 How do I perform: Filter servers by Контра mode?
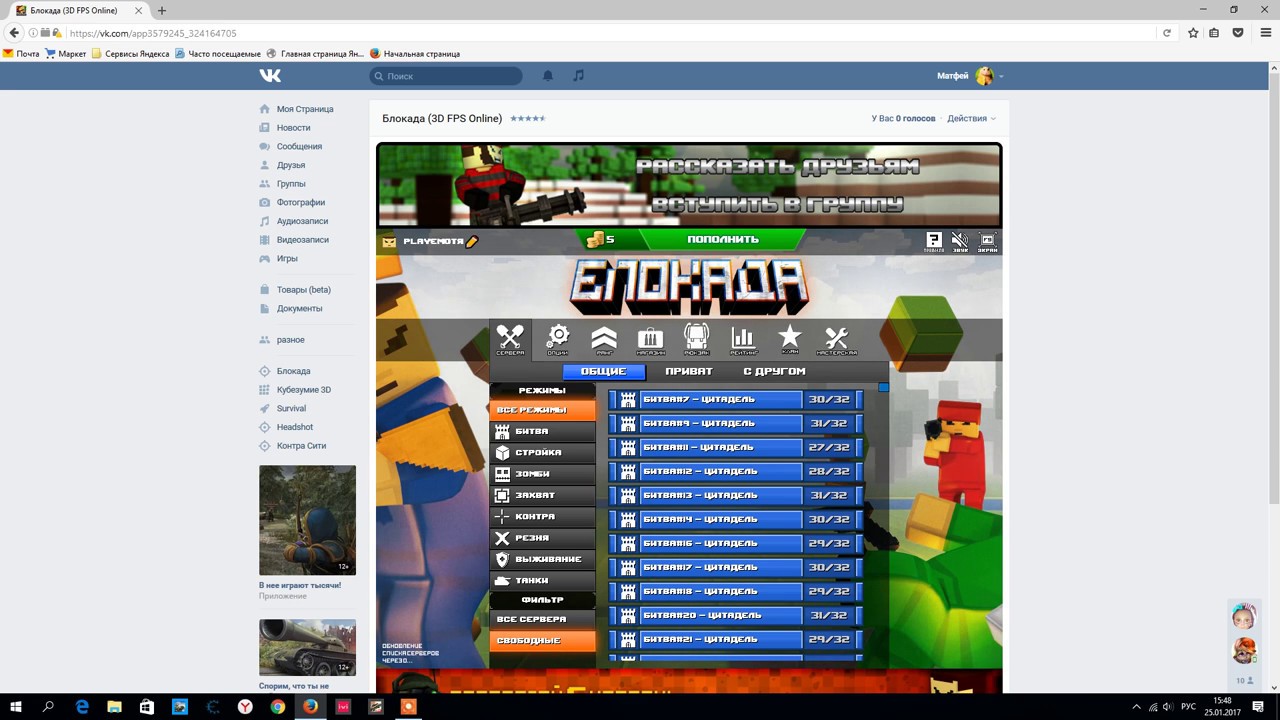pyautogui.click(x=542, y=516)
